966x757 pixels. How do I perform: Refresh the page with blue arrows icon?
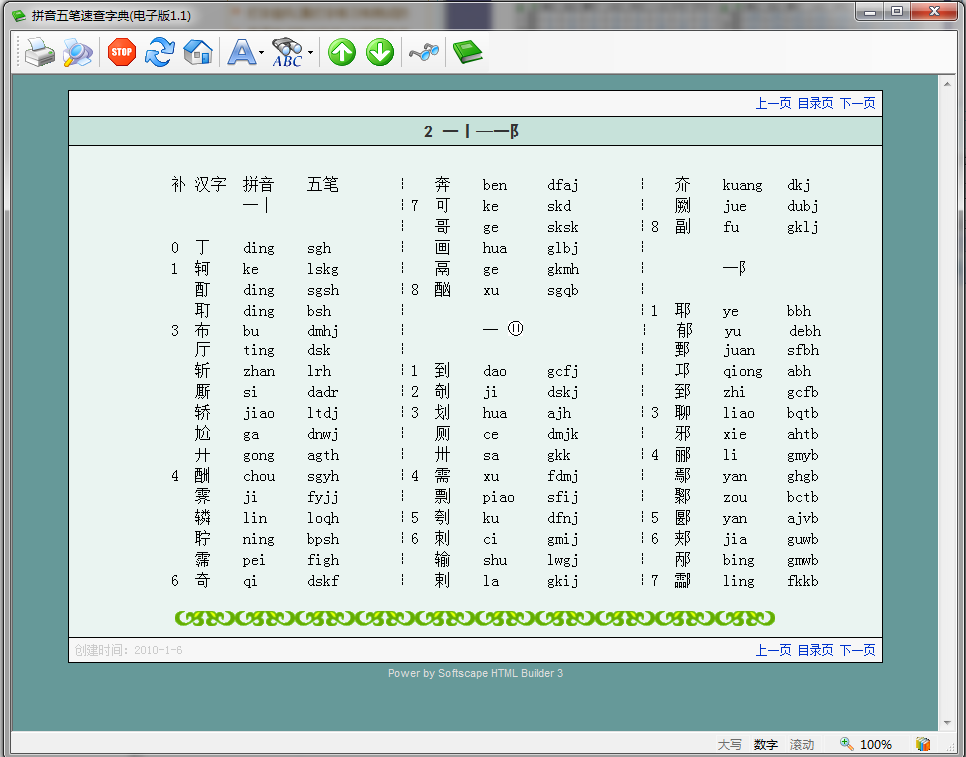pyautogui.click(x=160, y=52)
